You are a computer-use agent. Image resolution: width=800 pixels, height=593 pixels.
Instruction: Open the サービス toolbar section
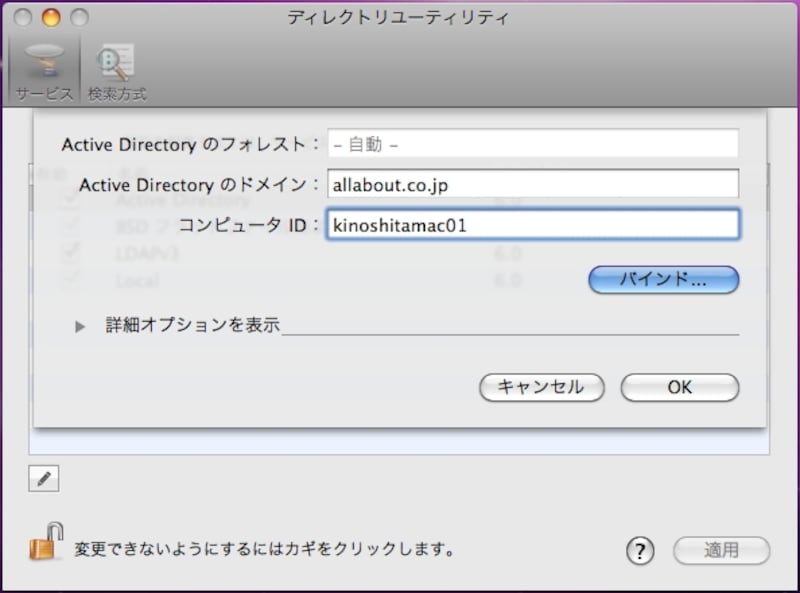point(44,72)
